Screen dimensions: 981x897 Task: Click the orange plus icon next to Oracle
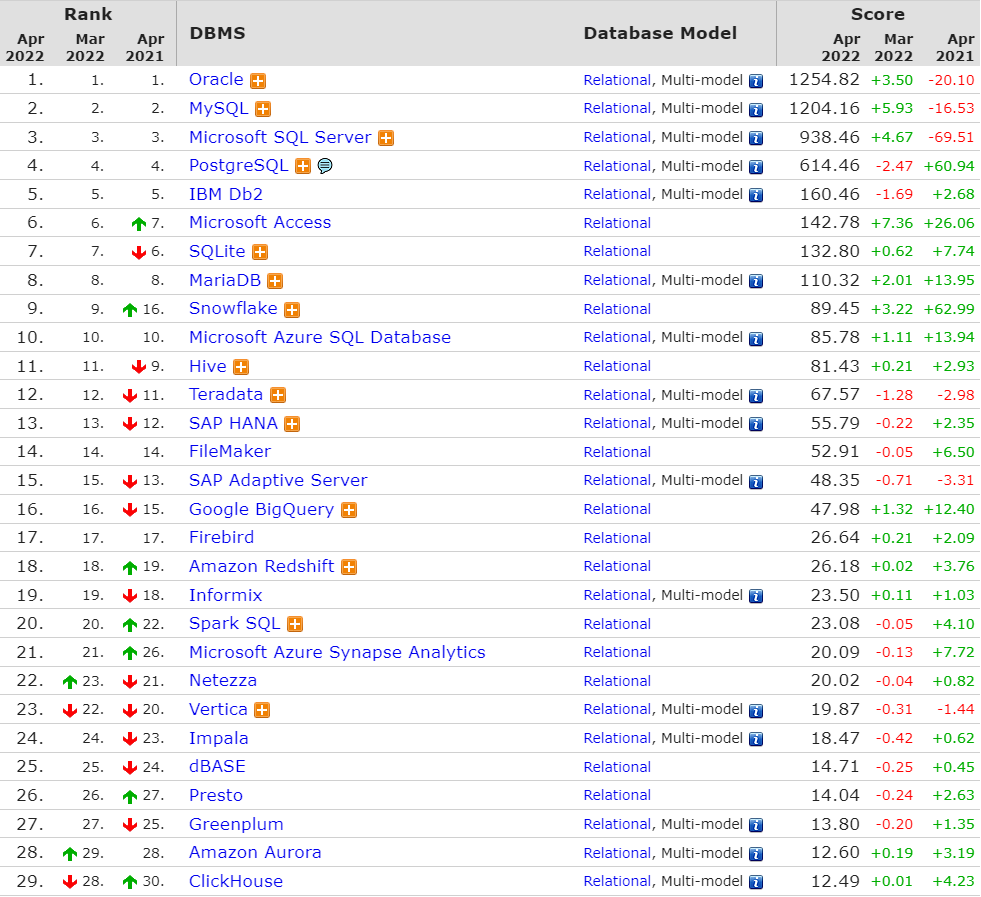pyautogui.click(x=258, y=81)
